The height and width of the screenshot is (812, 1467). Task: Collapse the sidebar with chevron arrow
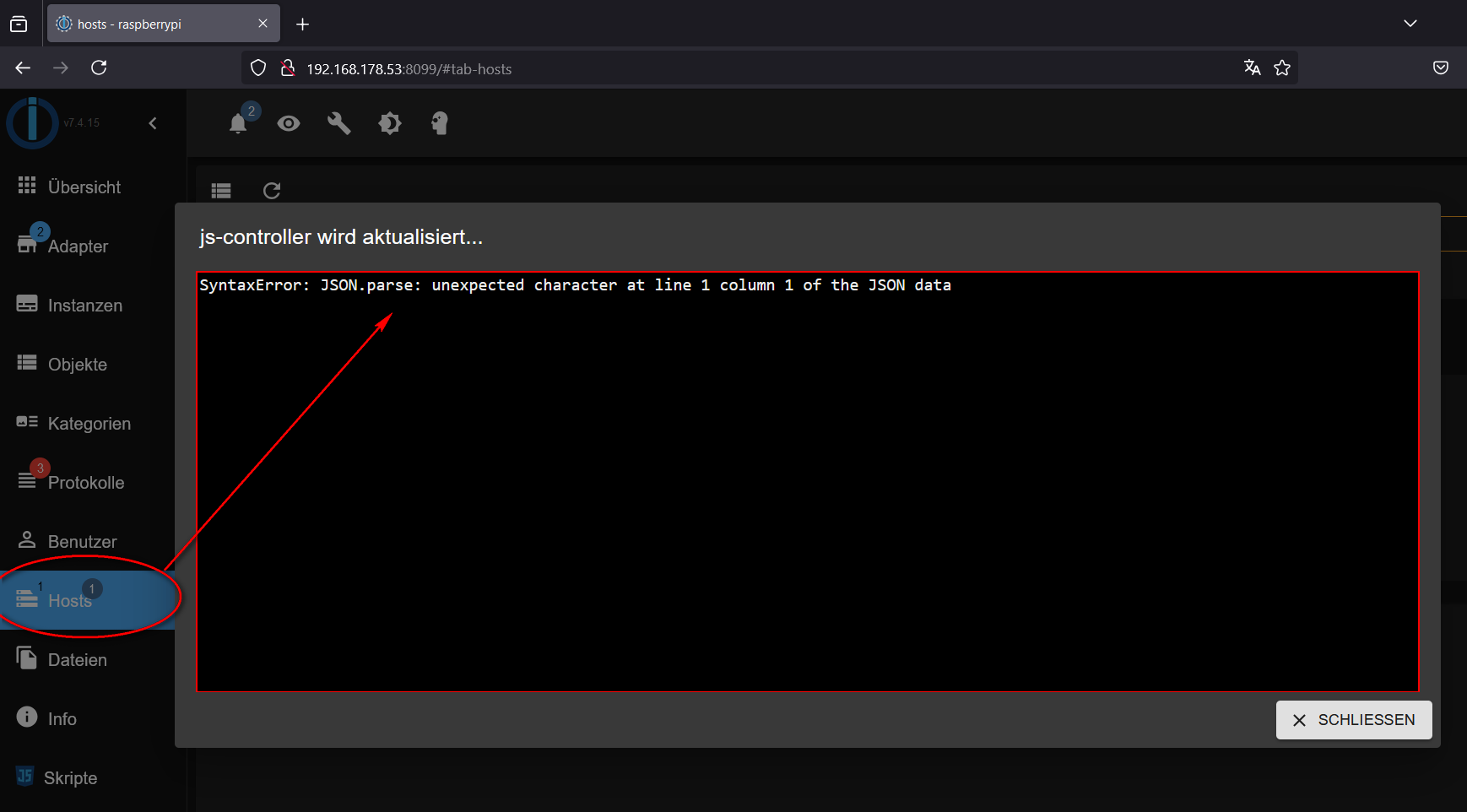153,123
